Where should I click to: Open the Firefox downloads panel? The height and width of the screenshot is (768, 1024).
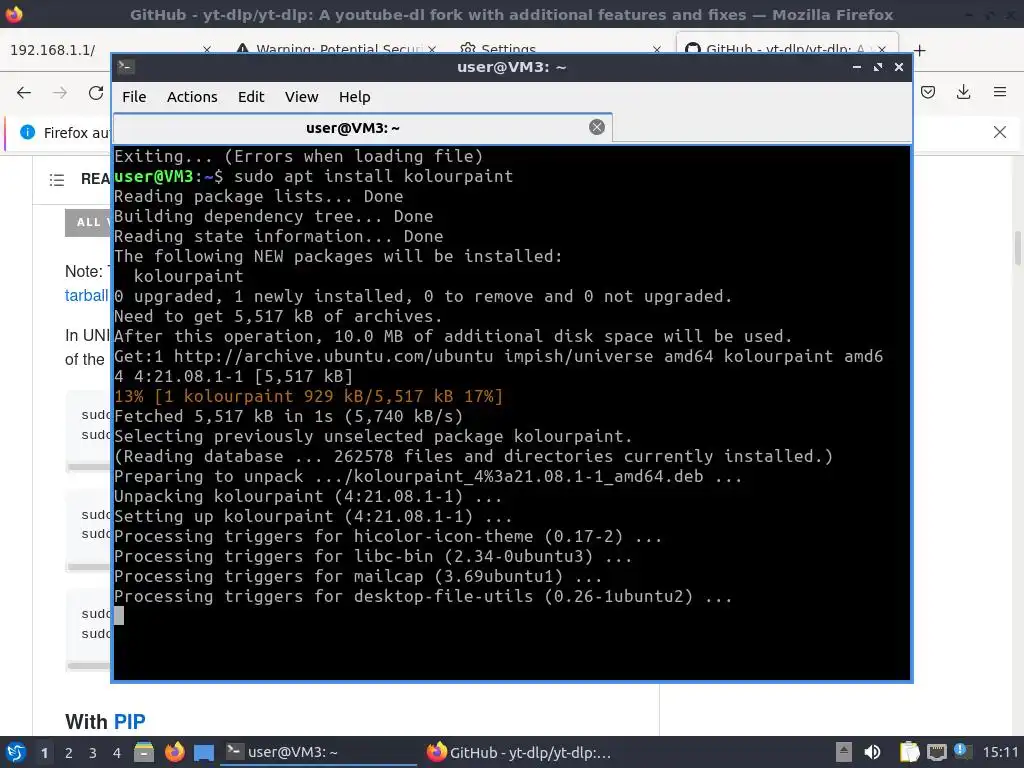point(963,92)
